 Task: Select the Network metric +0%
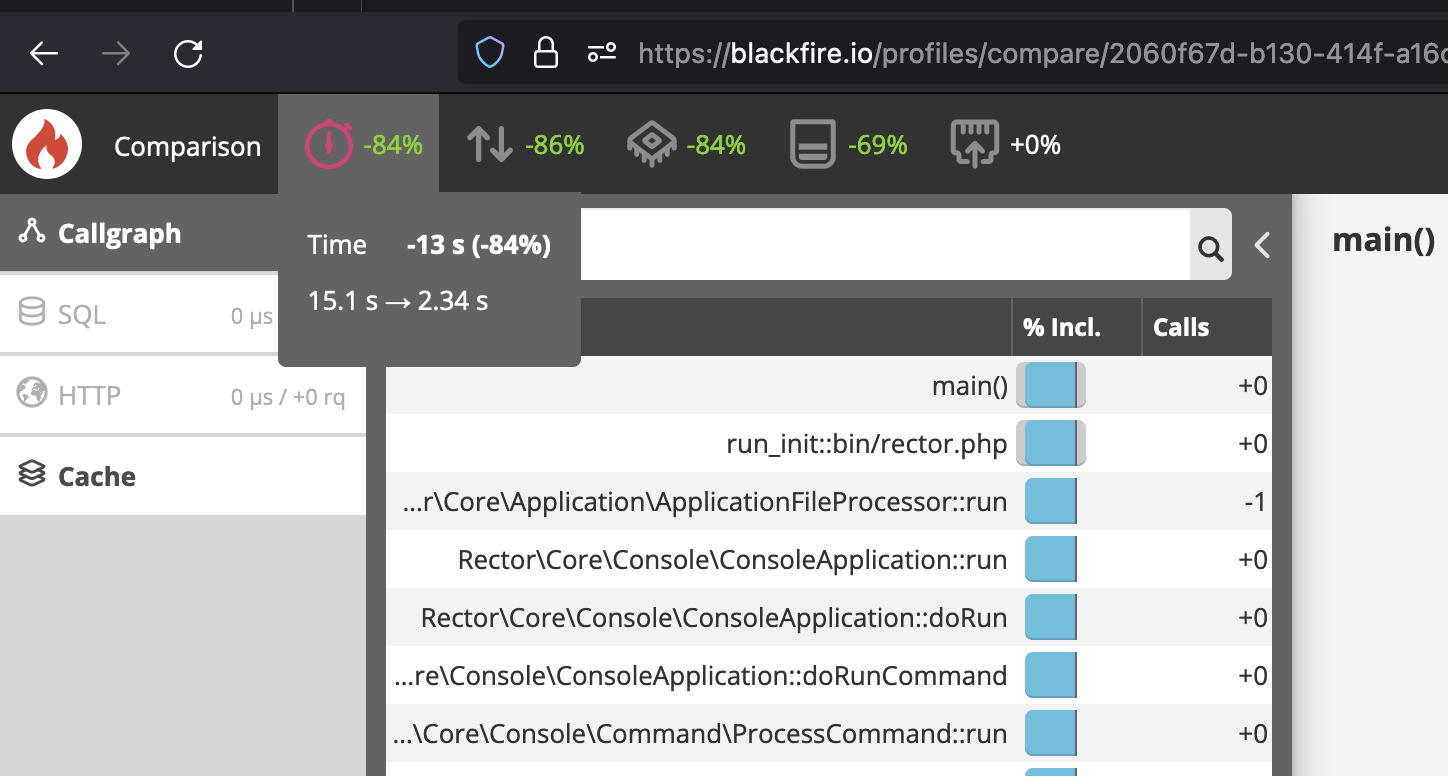click(1005, 145)
